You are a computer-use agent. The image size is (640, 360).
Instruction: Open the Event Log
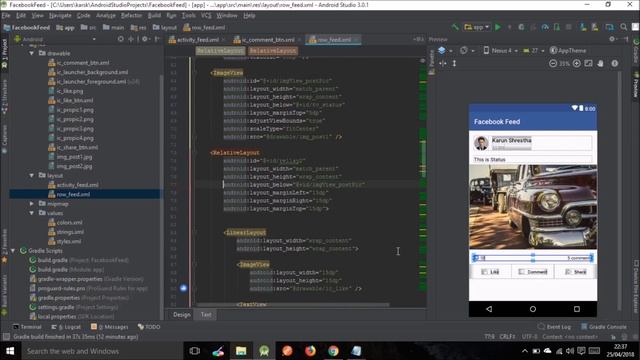[x=554, y=327]
